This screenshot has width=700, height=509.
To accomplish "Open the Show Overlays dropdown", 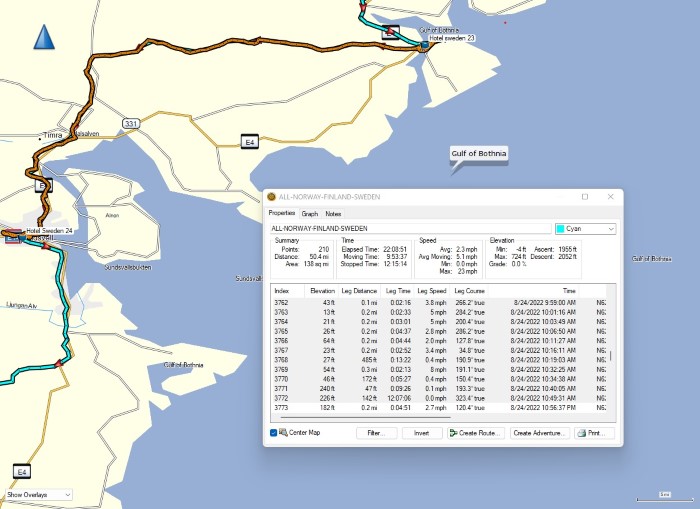I will [39, 495].
